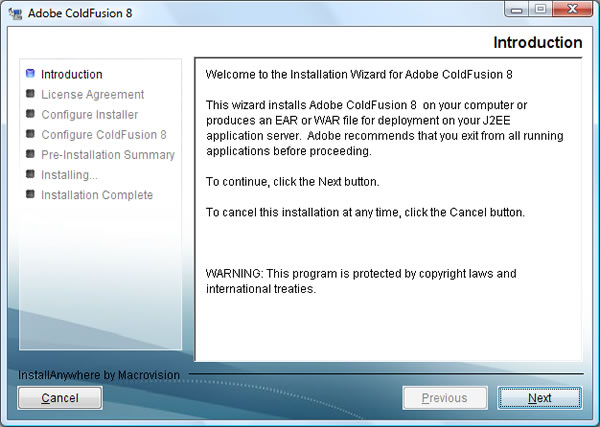Close the installer window
Image resolution: width=600 pixels, height=427 pixels.
tap(572, 9)
